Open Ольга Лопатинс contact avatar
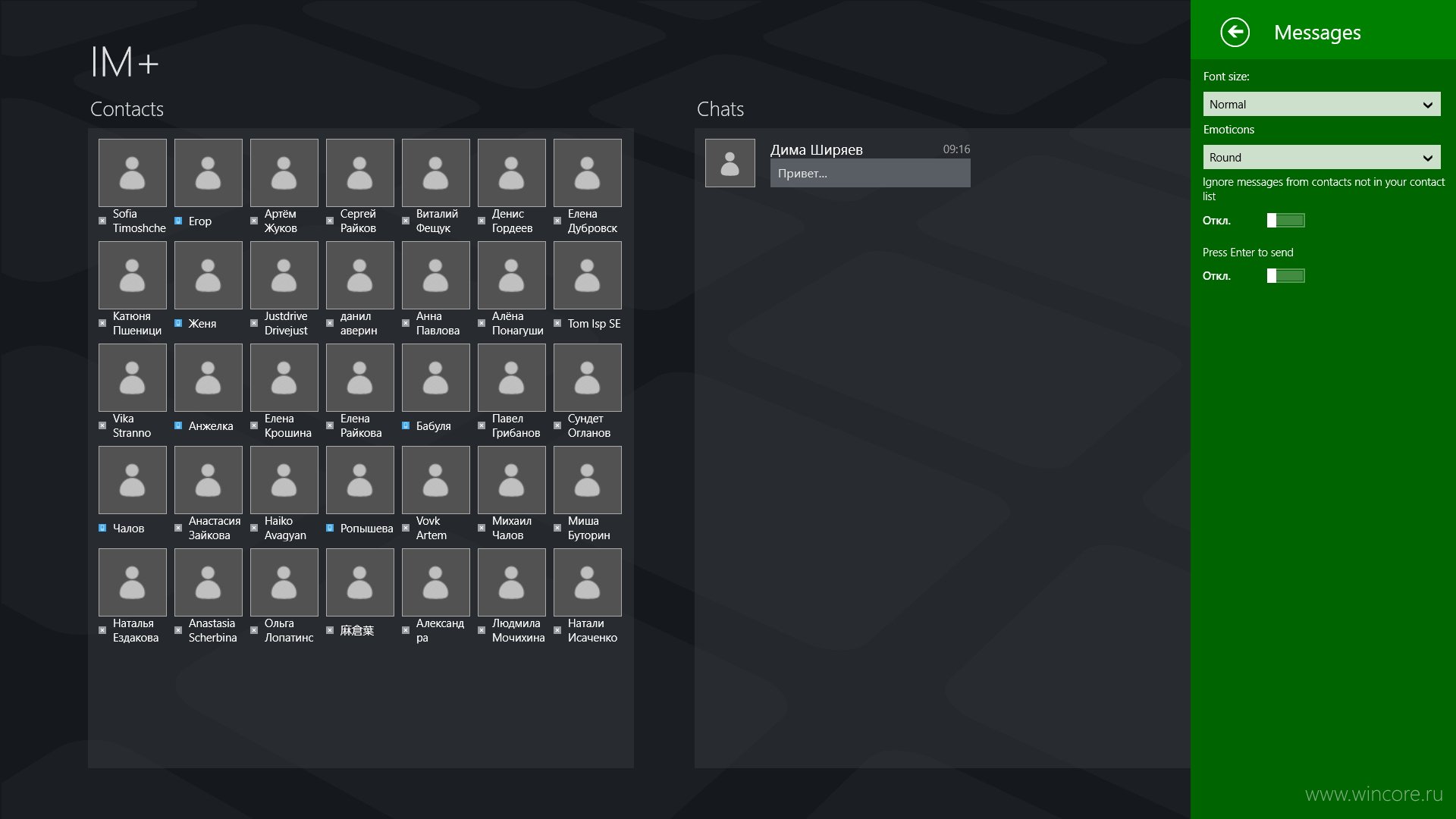The width and height of the screenshot is (1456, 819). tap(284, 582)
